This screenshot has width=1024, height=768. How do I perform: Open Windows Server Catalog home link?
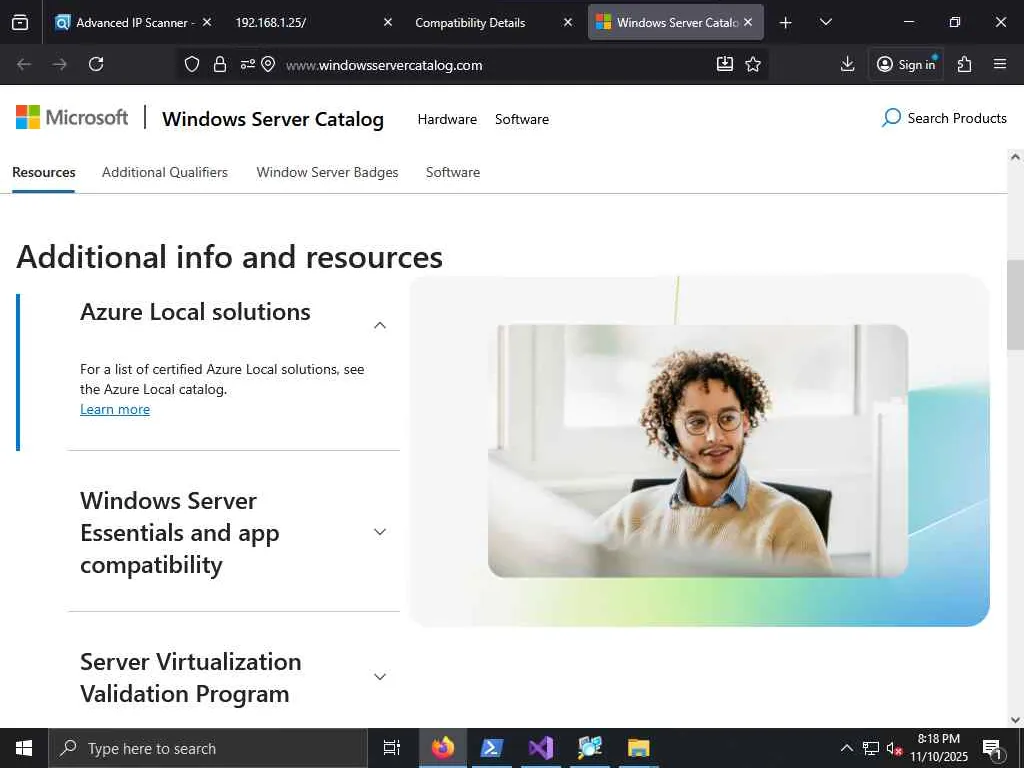pos(273,119)
